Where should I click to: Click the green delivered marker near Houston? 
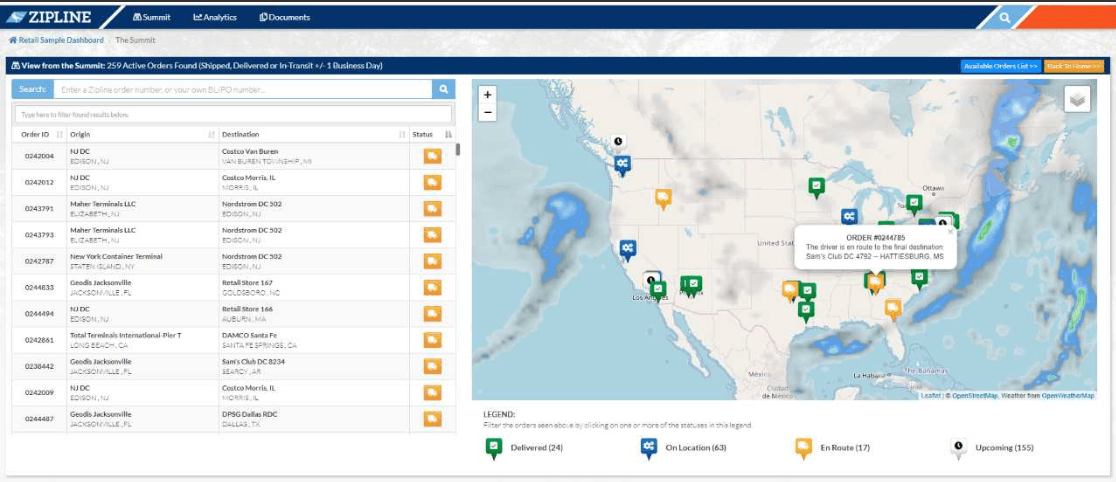point(805,311)
